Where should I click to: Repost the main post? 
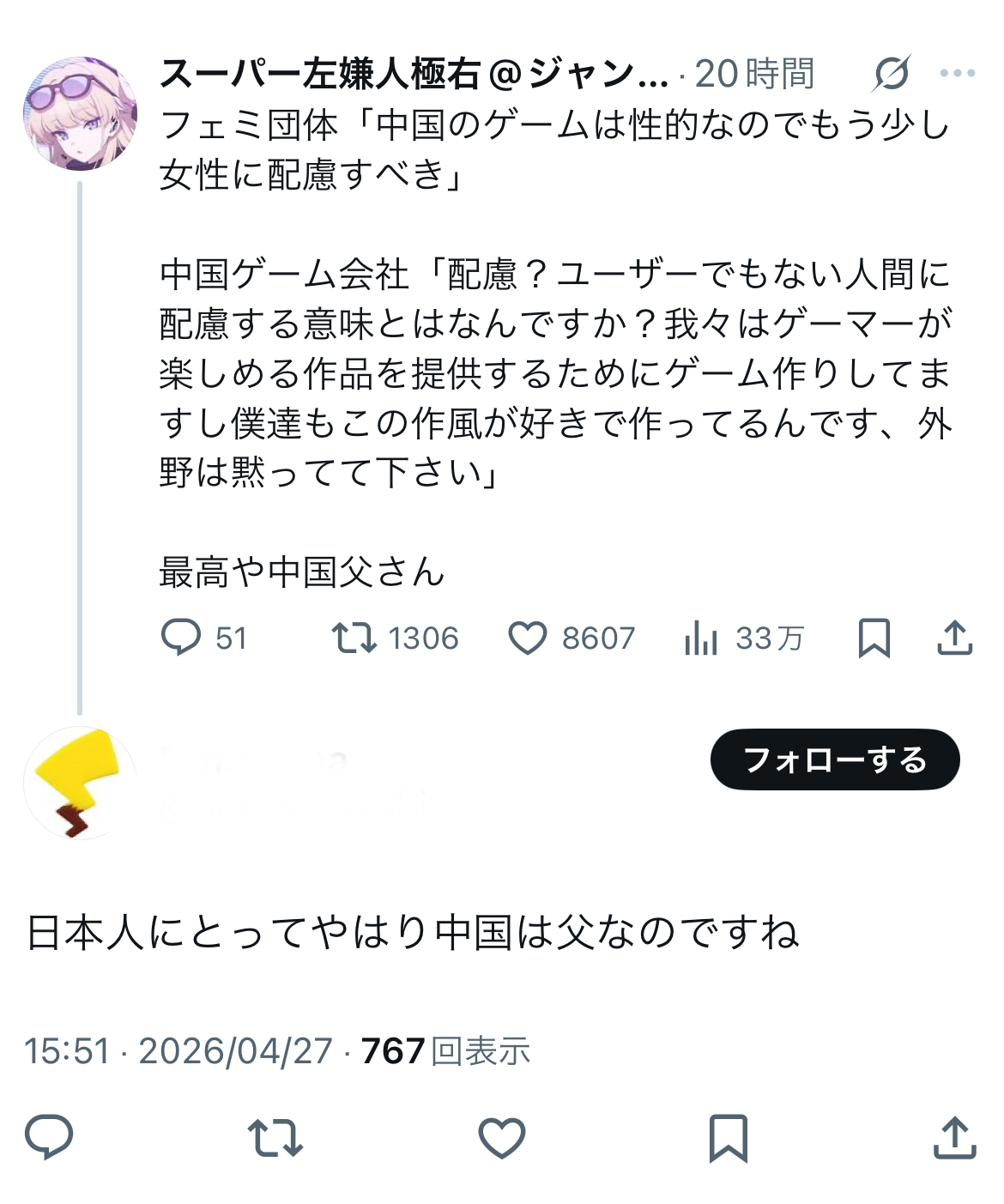[275, 1137]
